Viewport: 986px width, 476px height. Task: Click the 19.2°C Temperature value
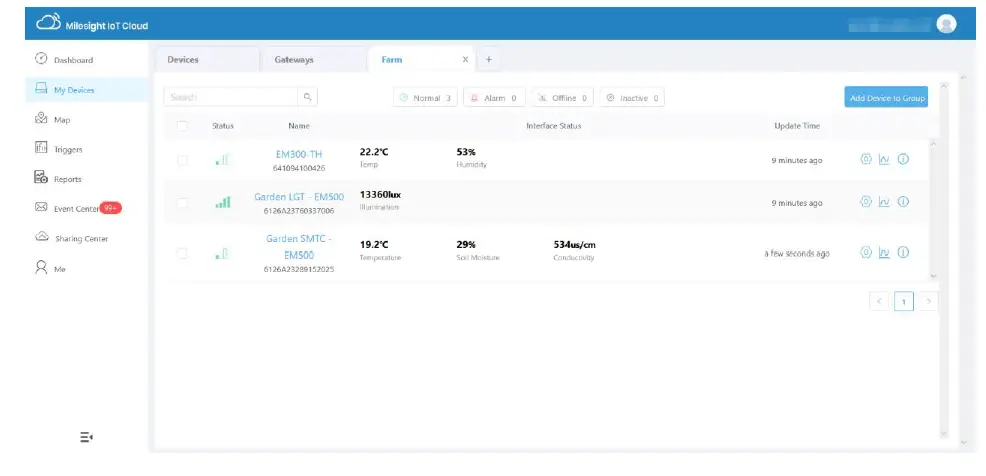tap(374, 245)
